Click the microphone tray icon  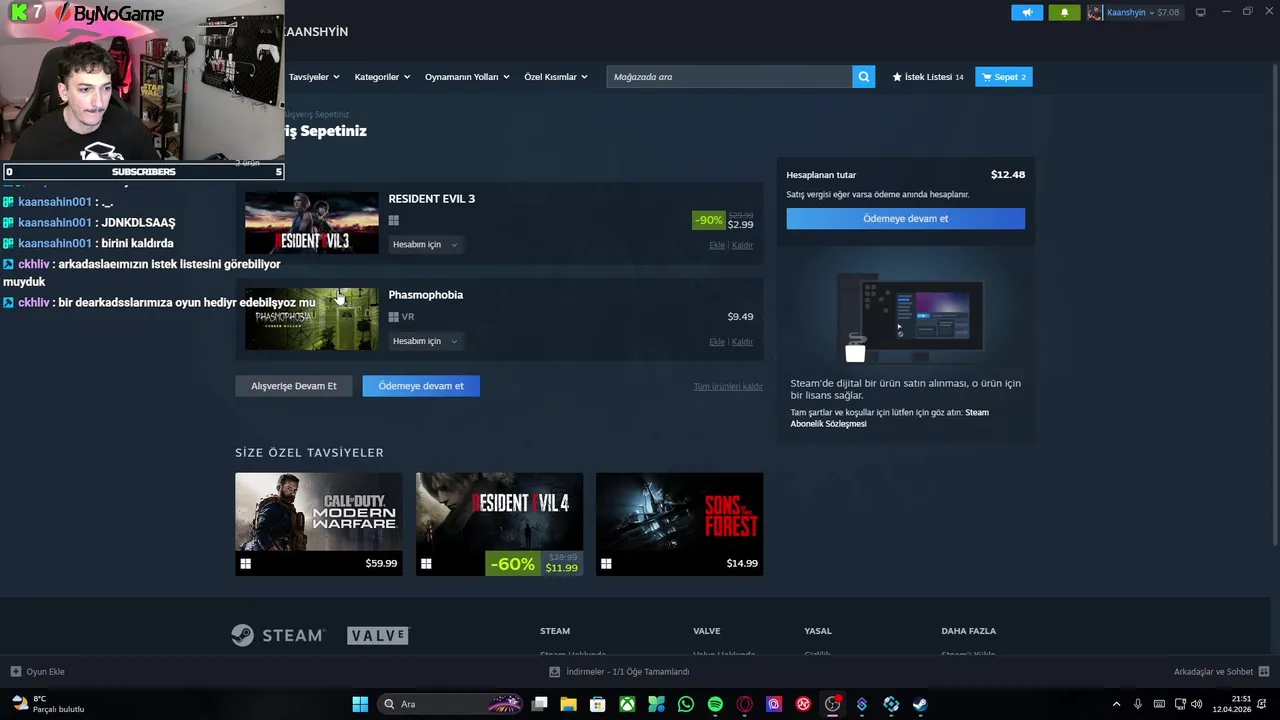1138,704
